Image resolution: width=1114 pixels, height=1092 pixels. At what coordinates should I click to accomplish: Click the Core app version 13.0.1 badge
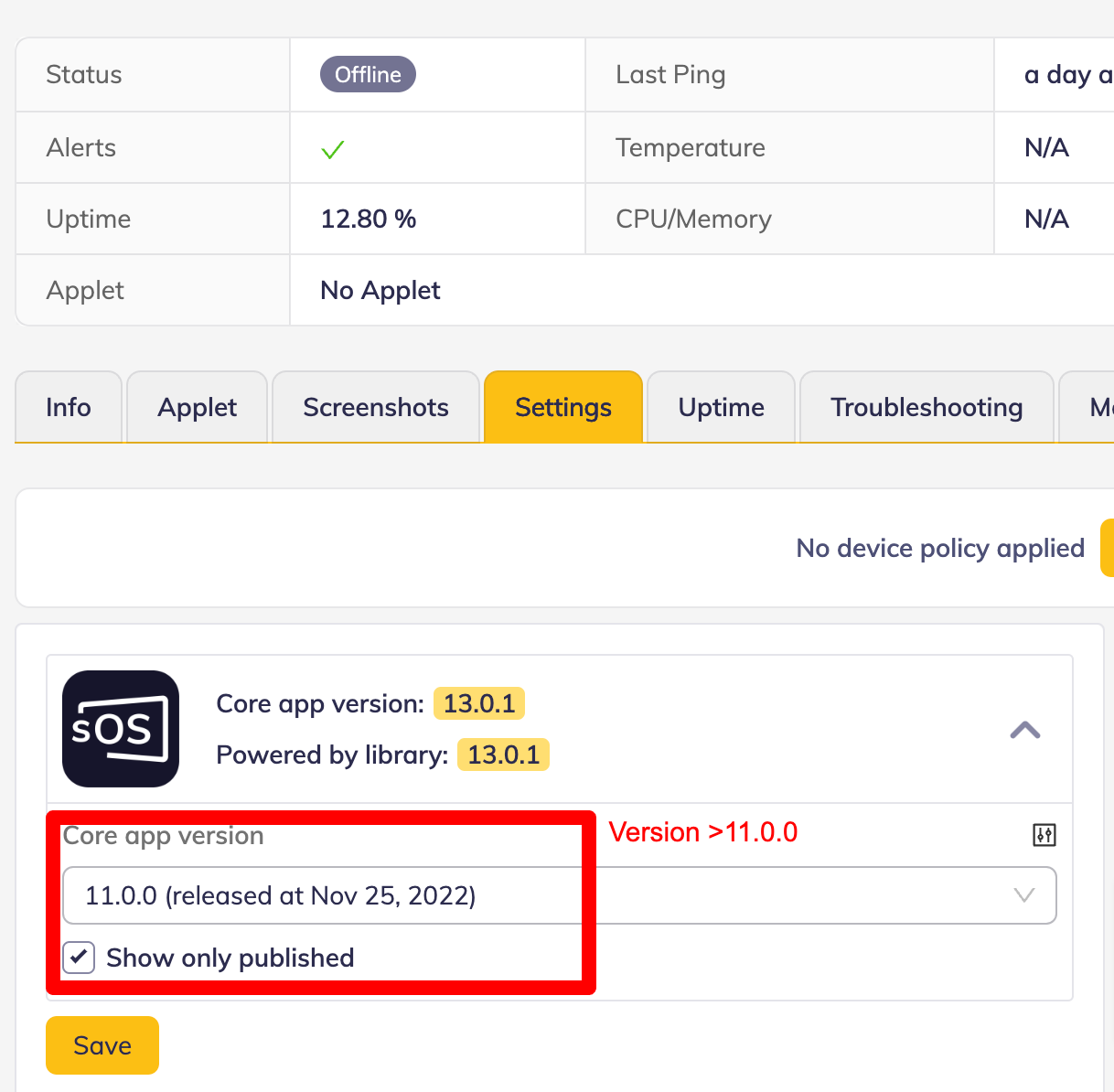click(x=479, y=703)
